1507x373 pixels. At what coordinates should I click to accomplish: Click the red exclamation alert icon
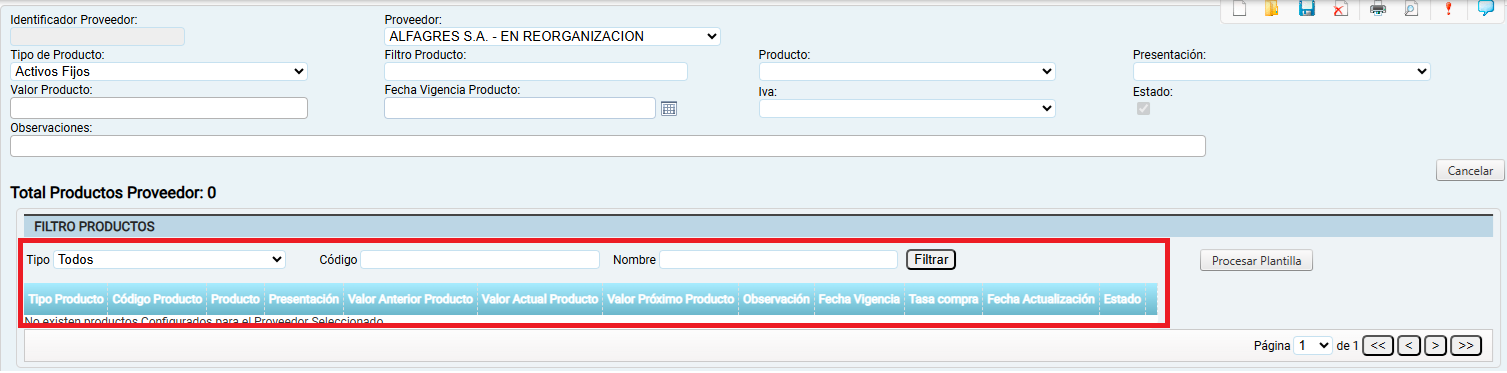pos(1448,9)
